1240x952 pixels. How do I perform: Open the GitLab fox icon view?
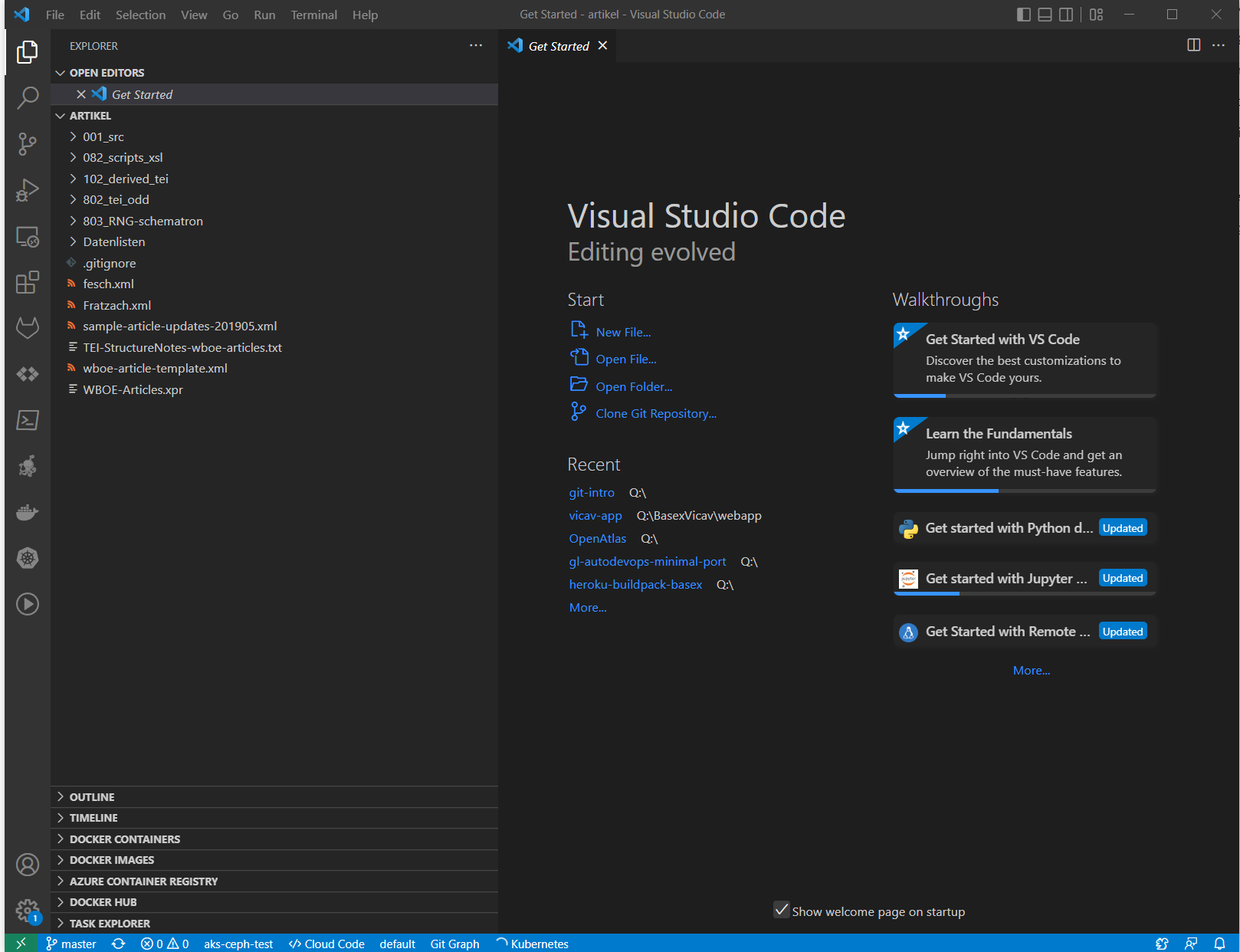coord(28,328)
